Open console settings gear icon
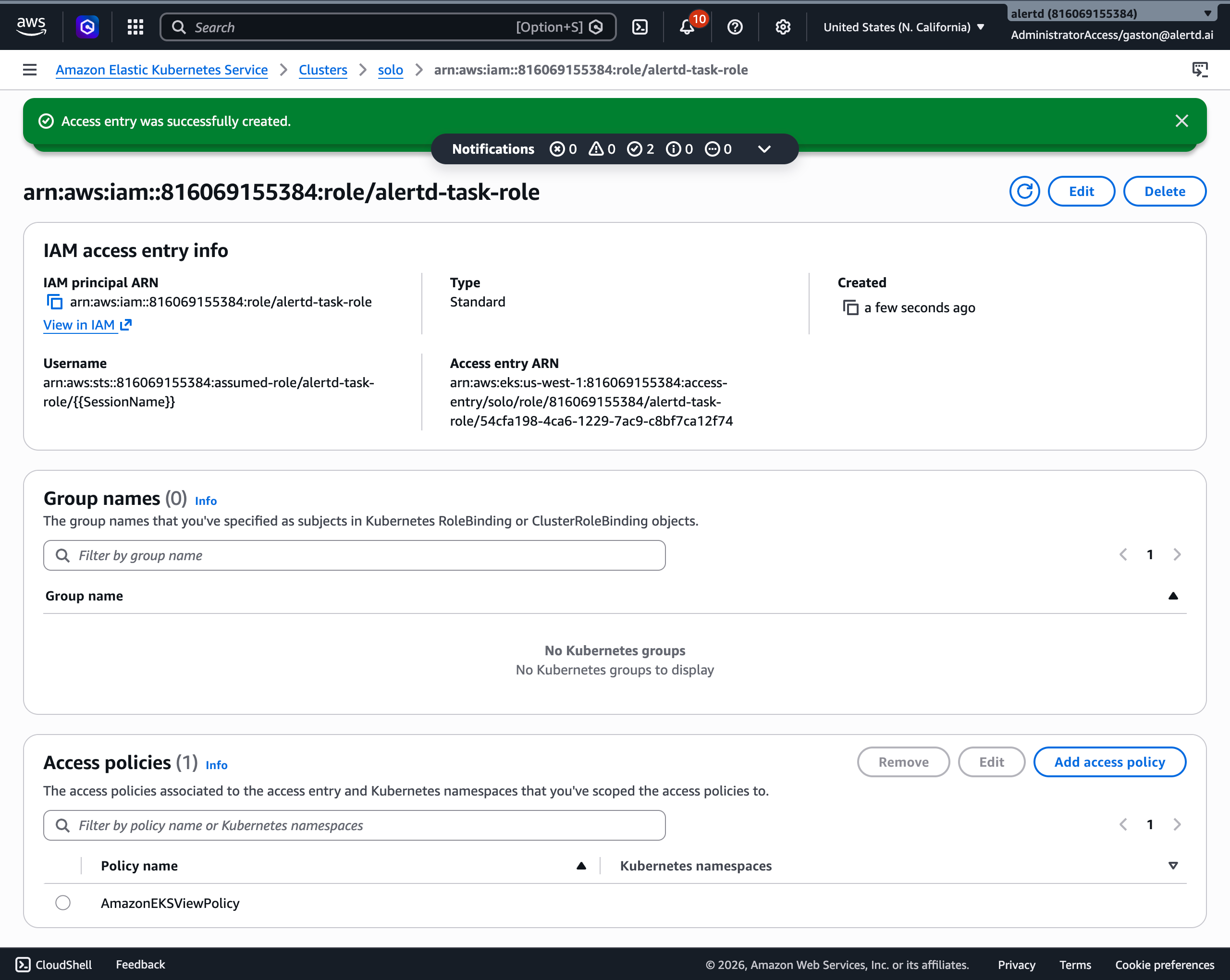This screenshot has height=980, width=1230. pos(783,27)
